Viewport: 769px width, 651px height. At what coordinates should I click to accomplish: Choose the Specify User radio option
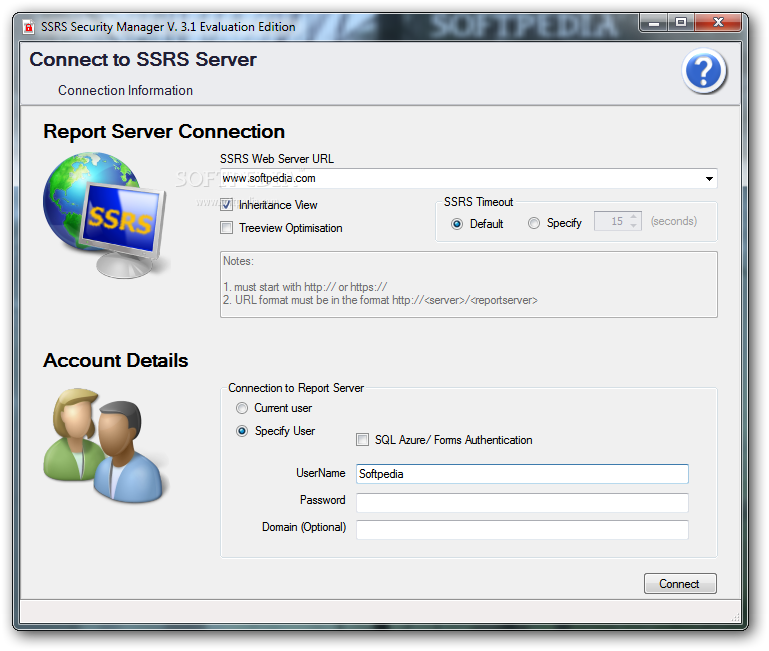pyautogui.click(x=242, y=431)
